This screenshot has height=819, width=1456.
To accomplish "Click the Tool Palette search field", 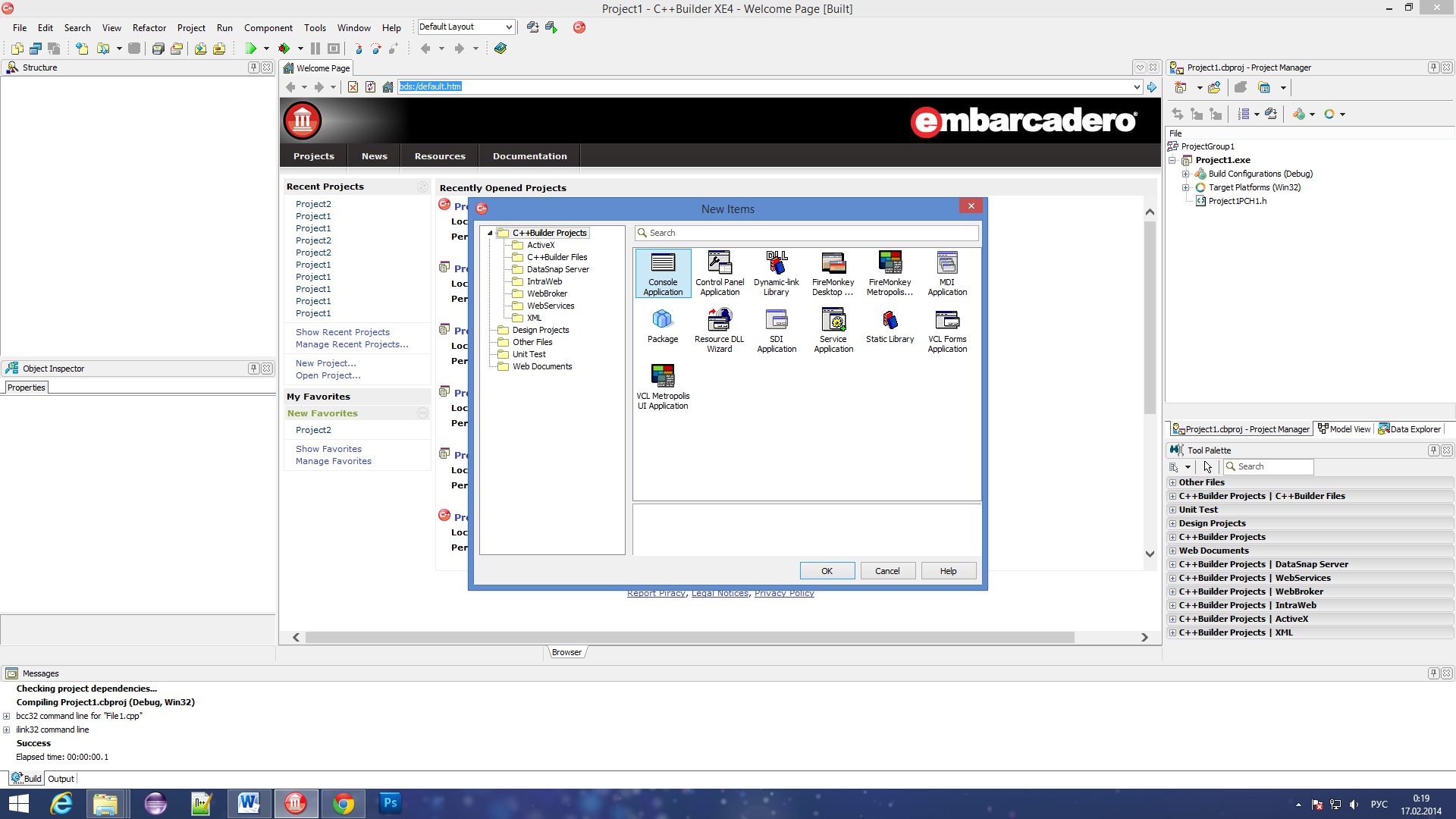I will (1268, 467).
